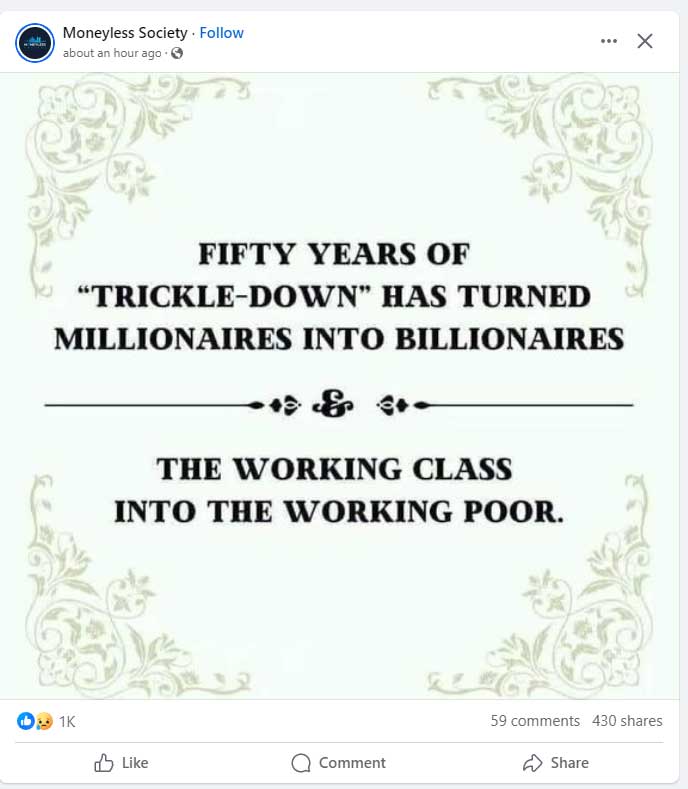
Task: Like this post
Action: pos(121,763)
